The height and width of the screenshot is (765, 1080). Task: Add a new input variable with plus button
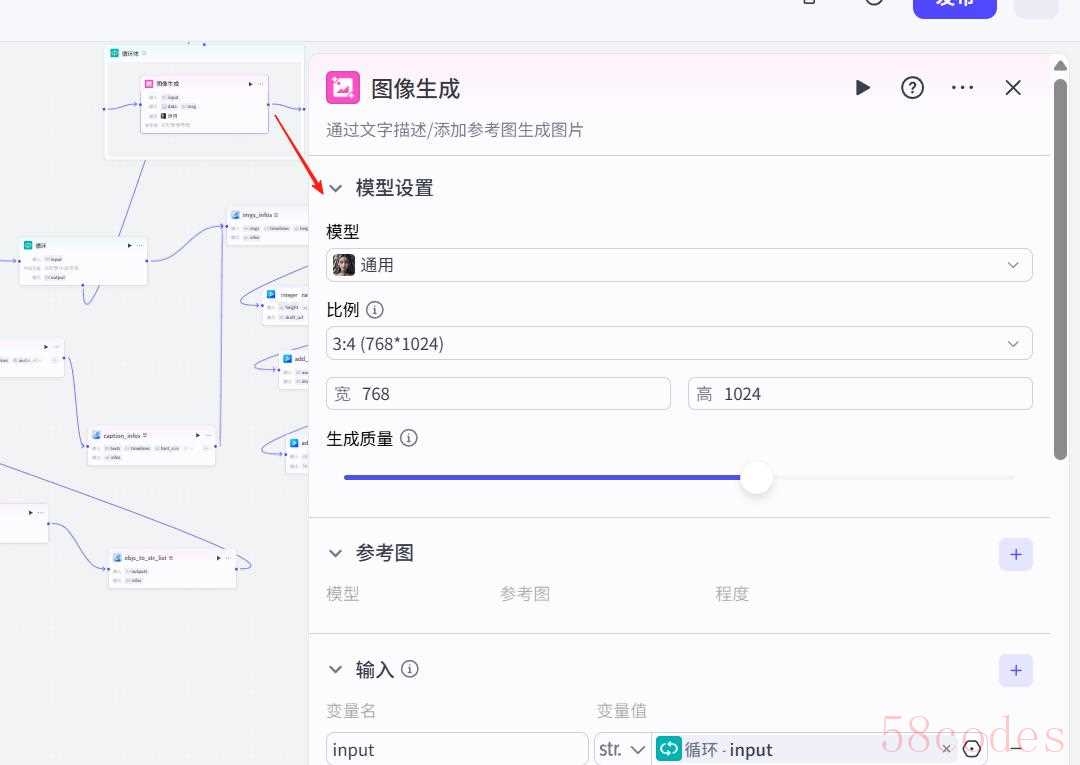[x=1015, y=670]
